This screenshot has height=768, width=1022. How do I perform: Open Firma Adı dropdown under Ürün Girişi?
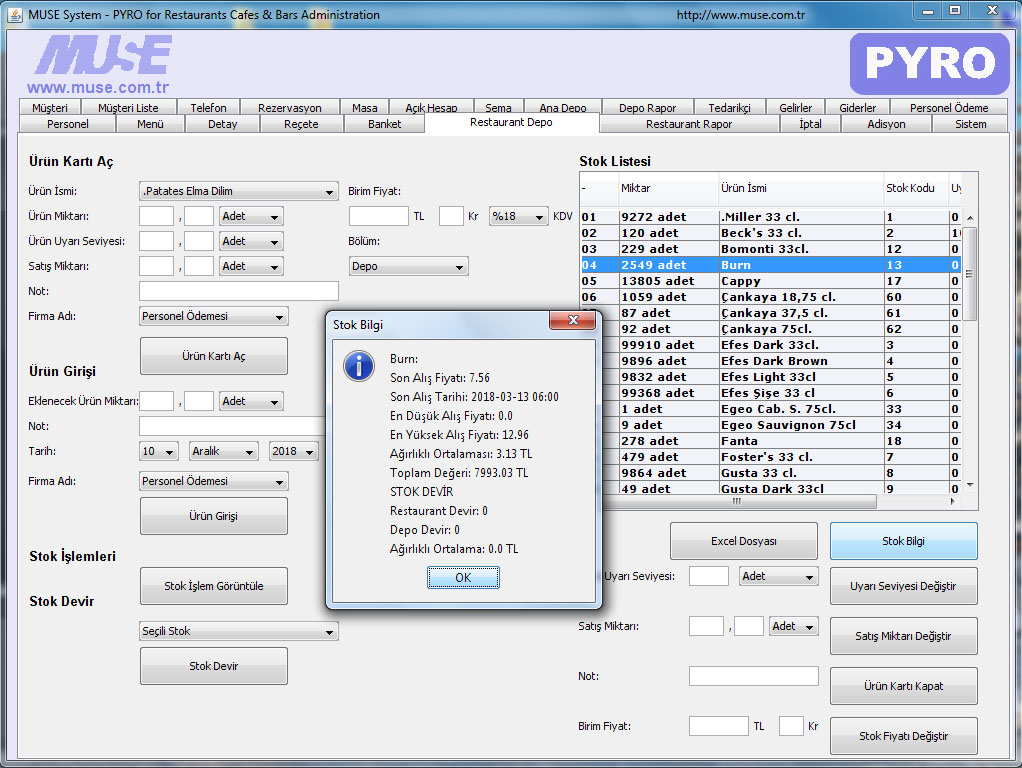pyautogui.click(x=214, y=481)
